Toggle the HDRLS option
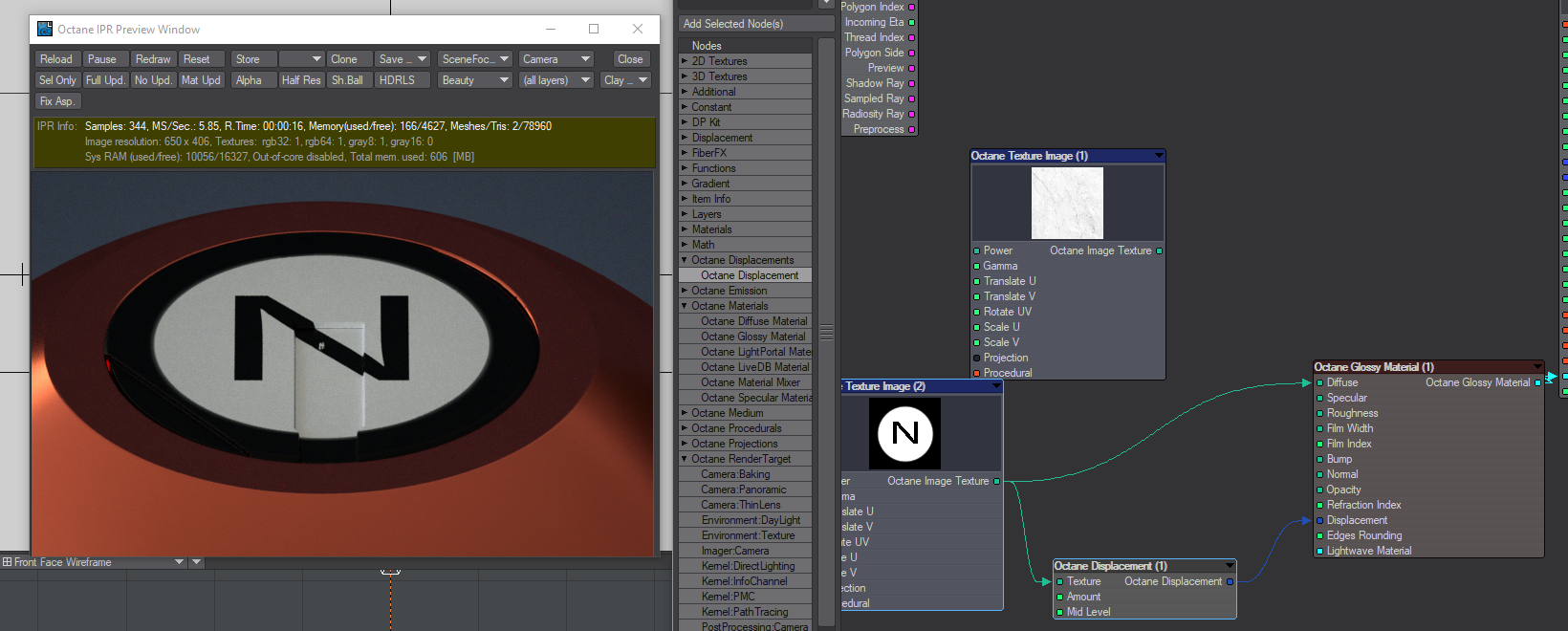 [403, 80]
